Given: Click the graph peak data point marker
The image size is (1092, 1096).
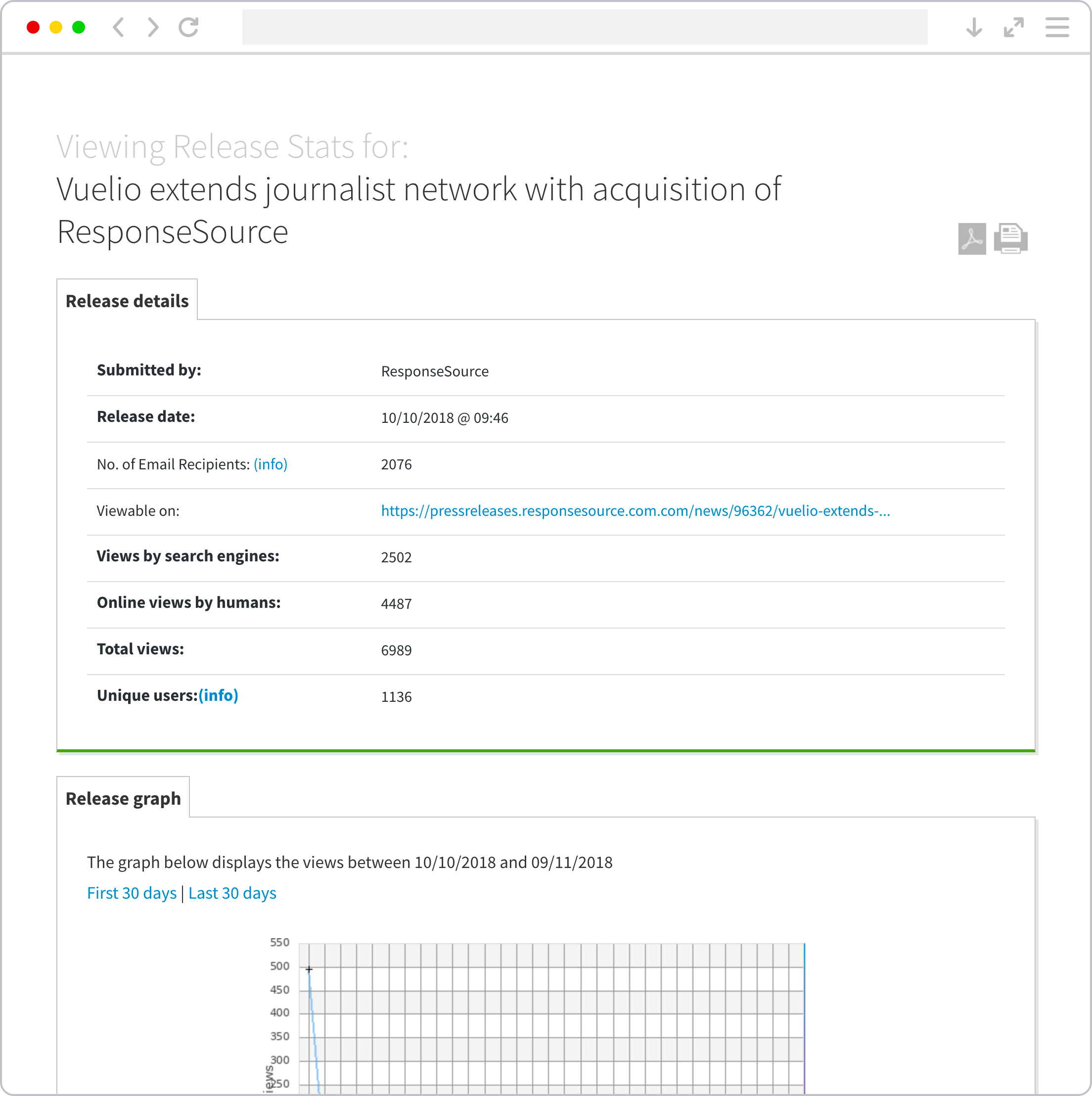Looking at the screenshot, I should (309, 969).
